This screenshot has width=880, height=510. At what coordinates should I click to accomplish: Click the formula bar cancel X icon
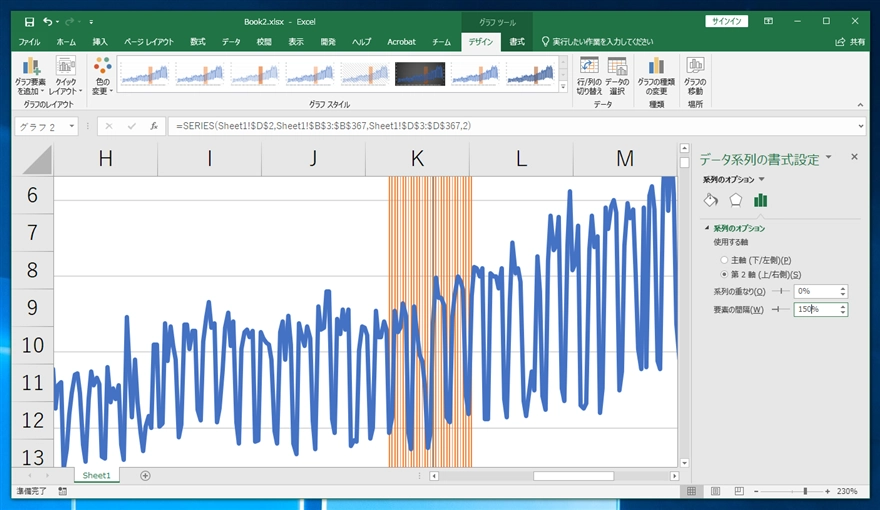coord(109,126)
